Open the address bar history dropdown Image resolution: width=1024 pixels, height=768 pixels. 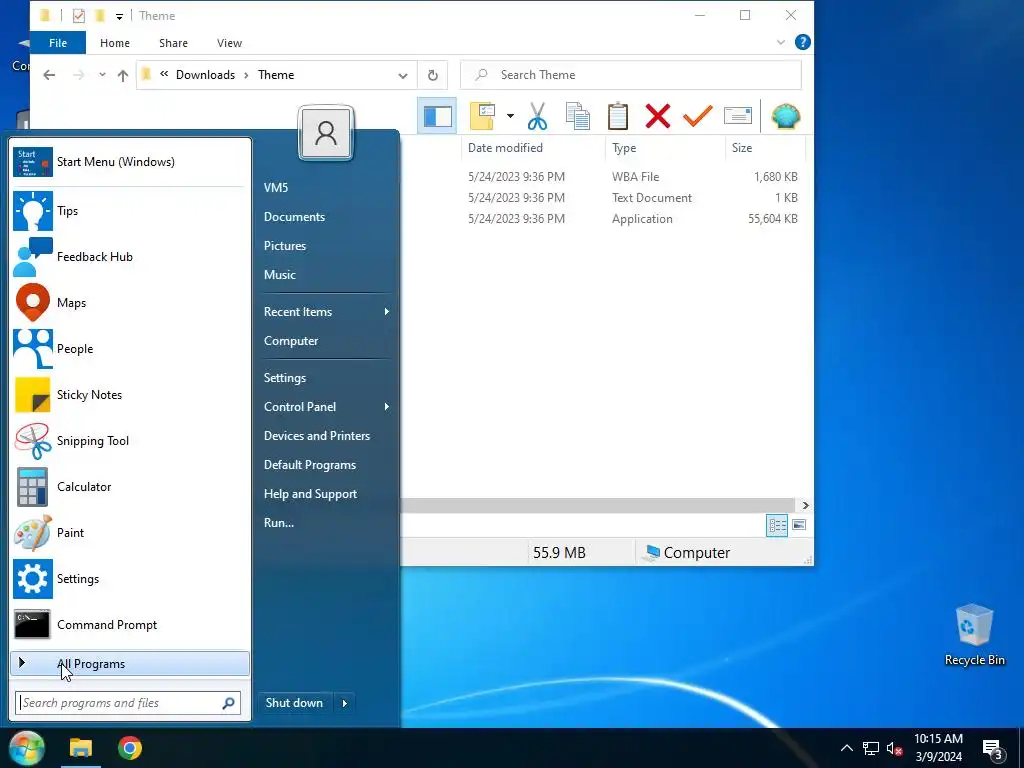pyautogui.click(x=403, y=76)
